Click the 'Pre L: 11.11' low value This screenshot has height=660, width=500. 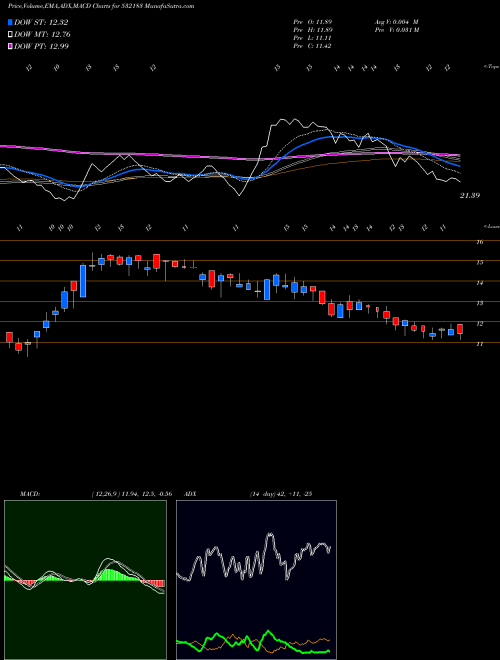[312, 38]
